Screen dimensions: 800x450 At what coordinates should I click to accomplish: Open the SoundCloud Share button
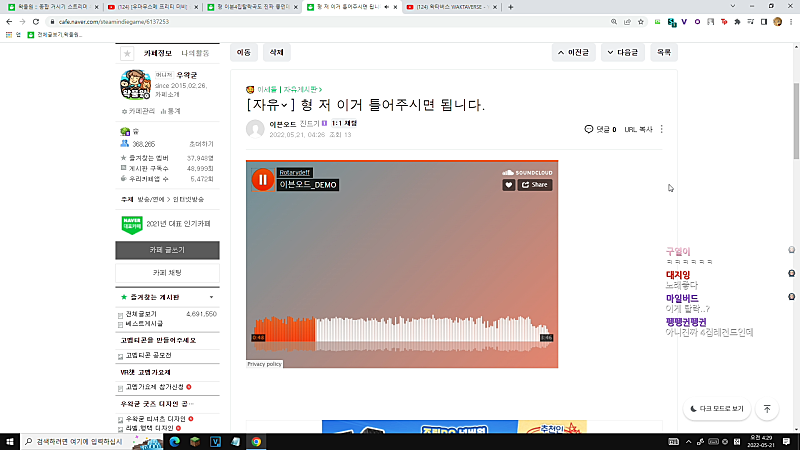535,185
